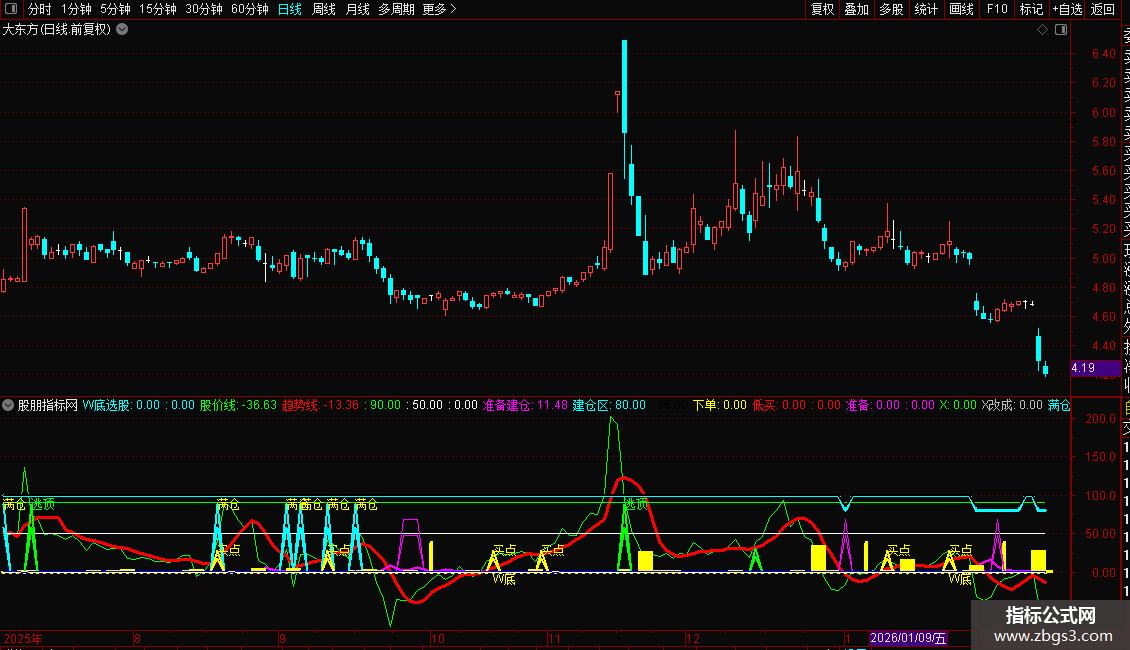Screen dimensions: 1130x650
Task: Expand the 更多 period options
Action: 440,9
